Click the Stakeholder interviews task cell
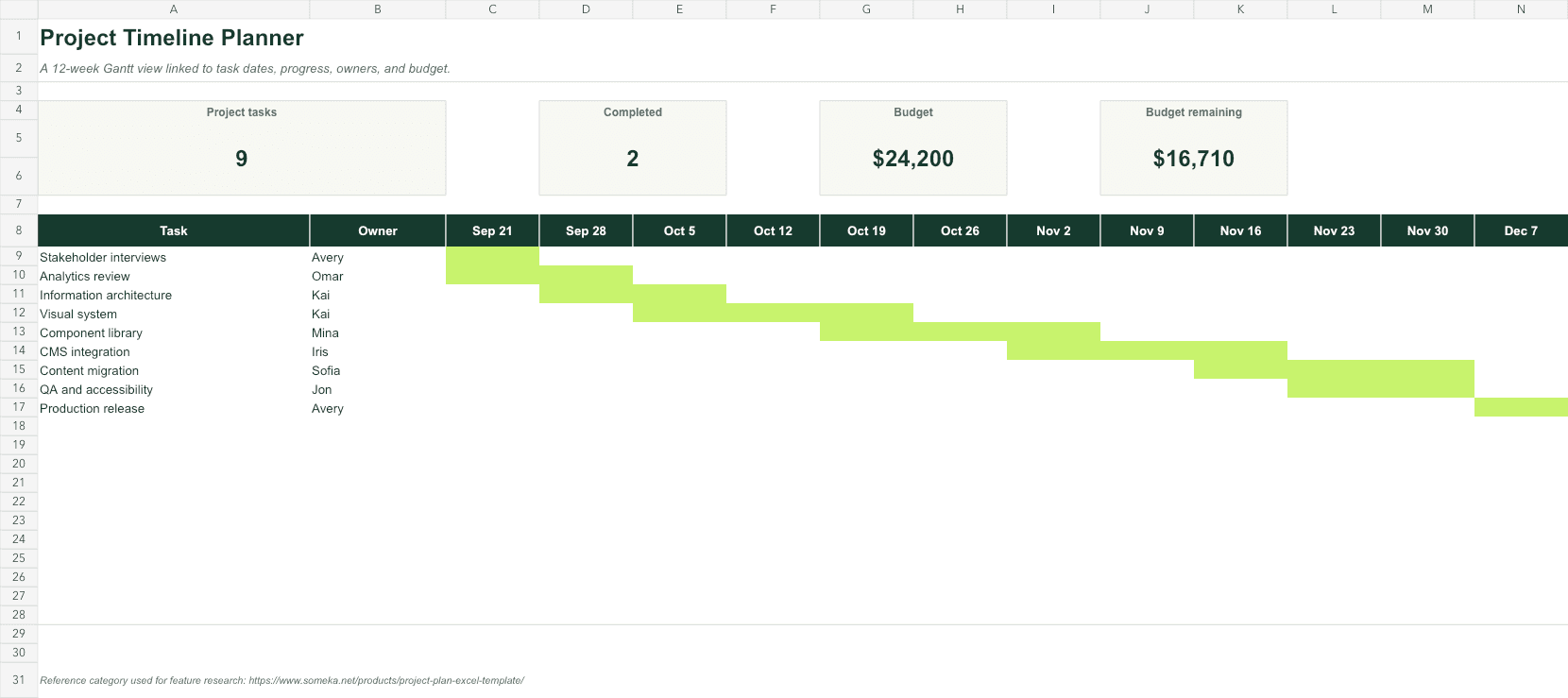The width and height of the screenshot is (1568, 698). 174,257
